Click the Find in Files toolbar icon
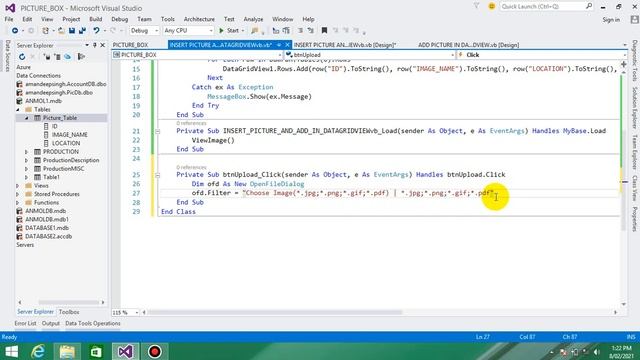640x360 pixels. (x=255, y=31)
